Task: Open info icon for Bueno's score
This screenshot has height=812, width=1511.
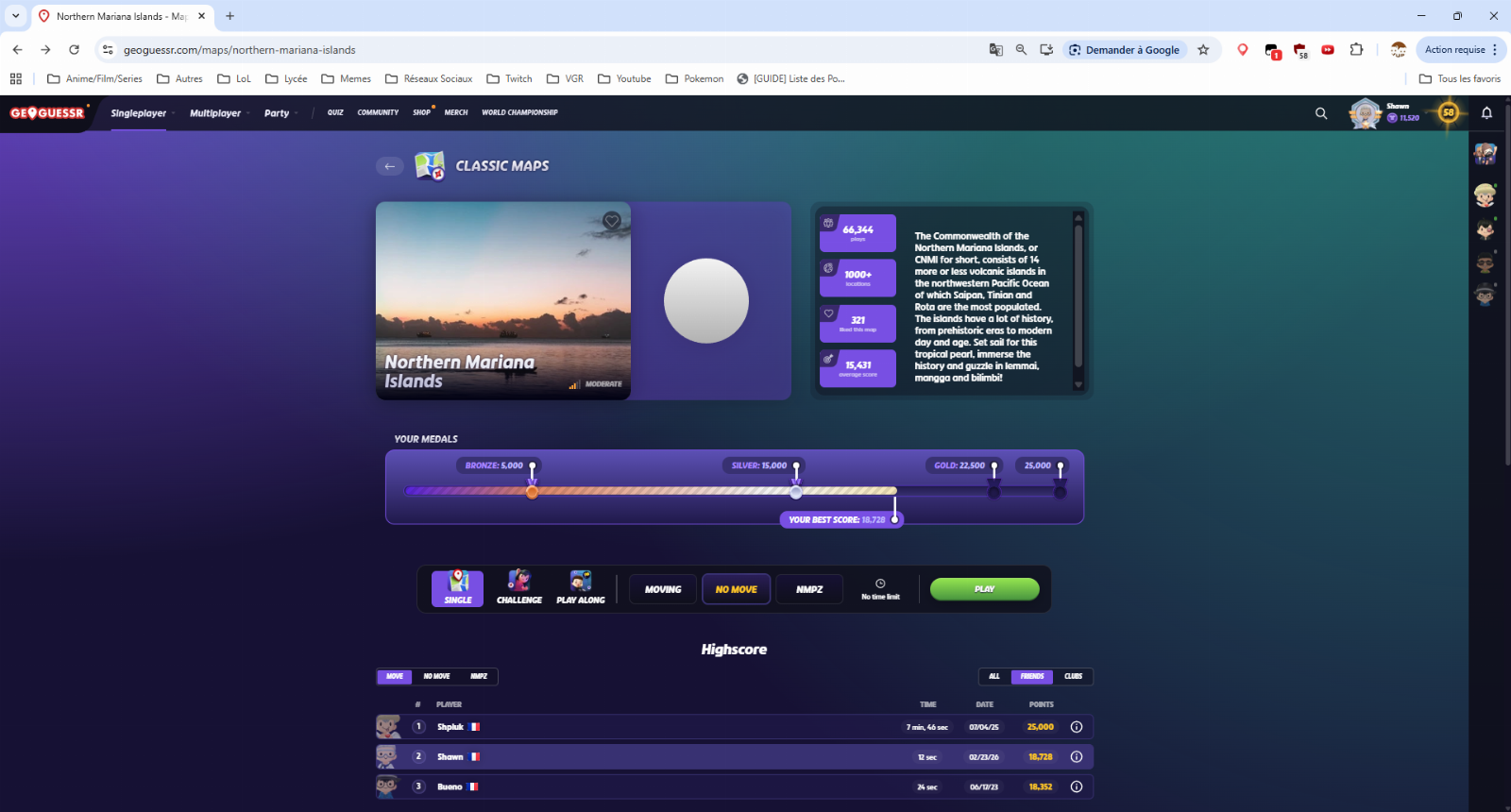Action: [x=1076, y=787]
